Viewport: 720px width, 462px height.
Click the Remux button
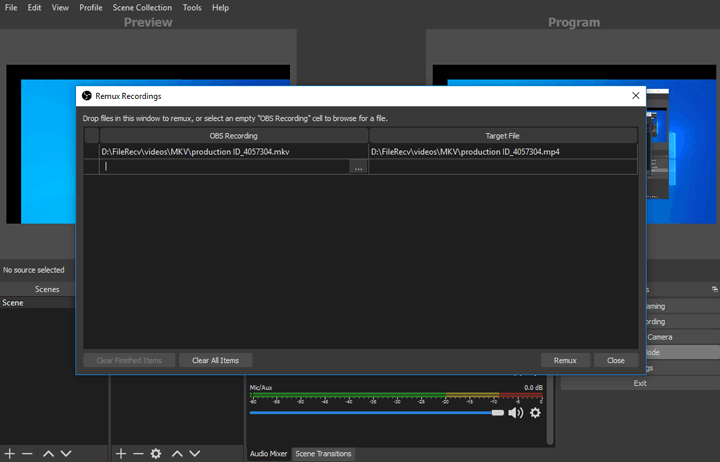click(565, 361)
